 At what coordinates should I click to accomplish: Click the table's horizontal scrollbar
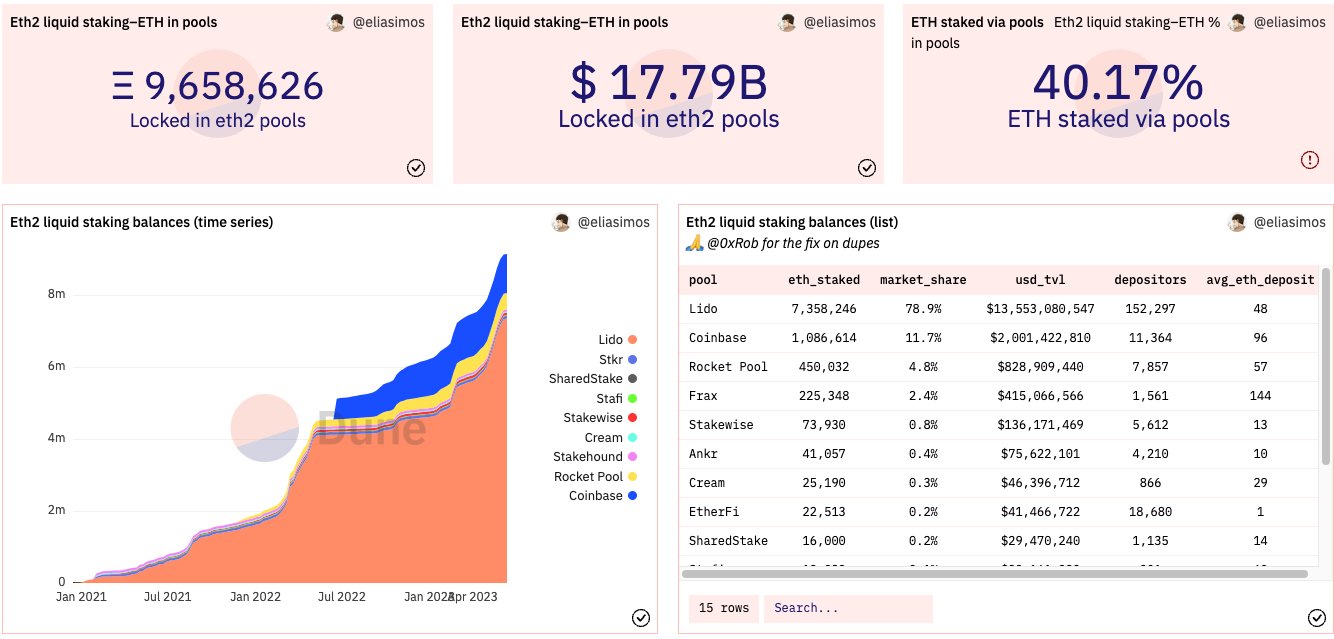tap(995, 574)
